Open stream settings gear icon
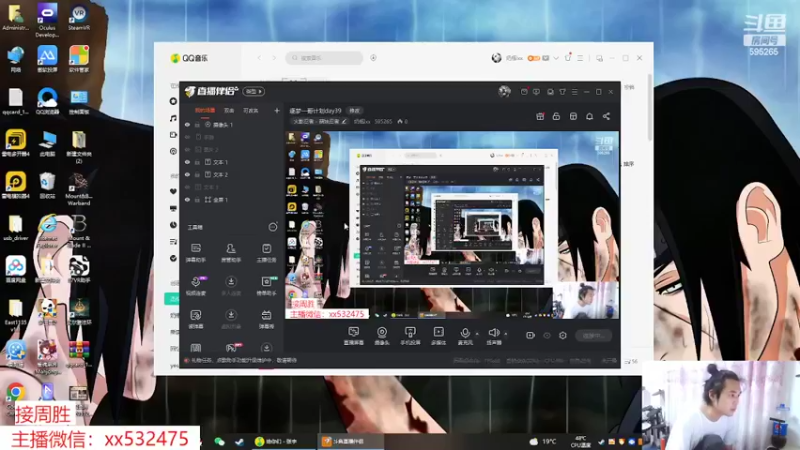 (x=563, y=335)
